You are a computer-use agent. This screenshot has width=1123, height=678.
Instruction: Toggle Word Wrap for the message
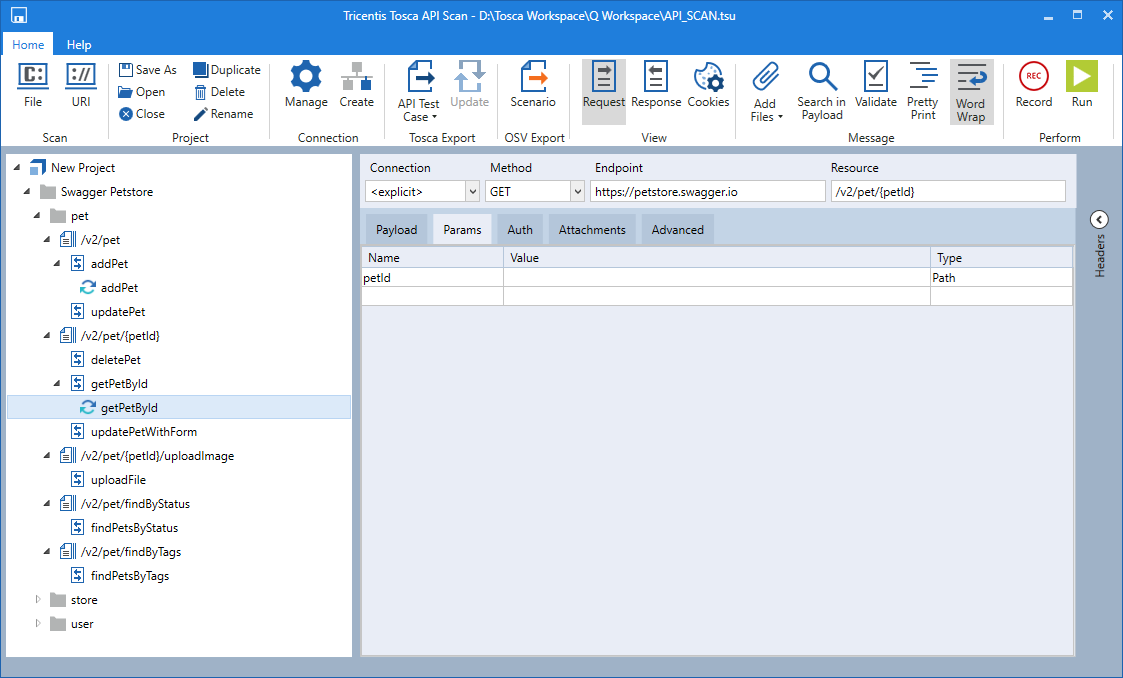click(970, 91)
